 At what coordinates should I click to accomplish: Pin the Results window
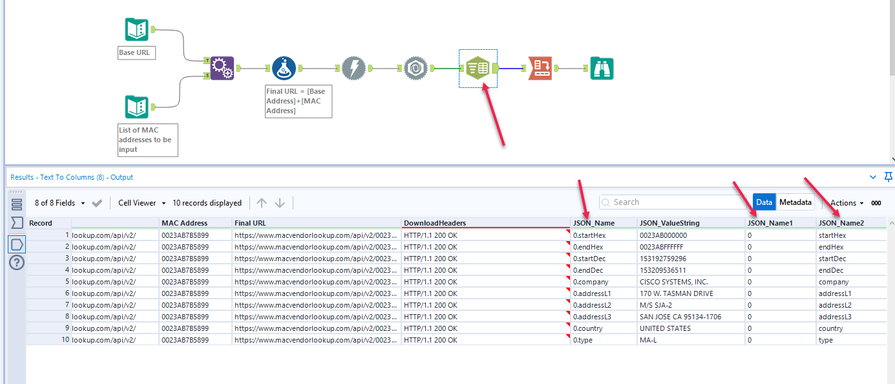click(888, 177)
